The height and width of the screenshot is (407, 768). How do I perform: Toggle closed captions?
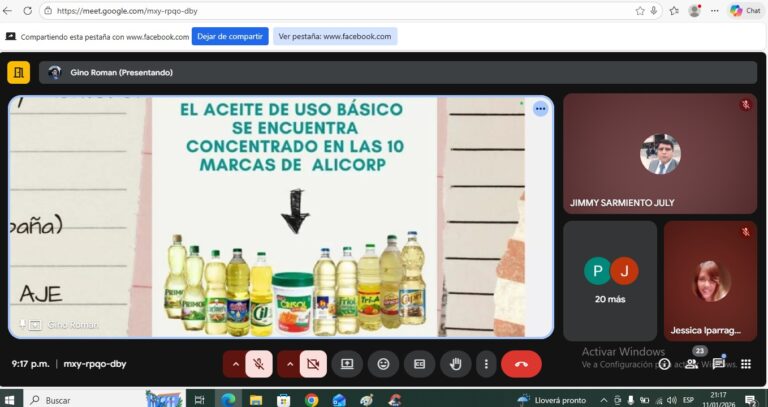click(x=420, y=364)
